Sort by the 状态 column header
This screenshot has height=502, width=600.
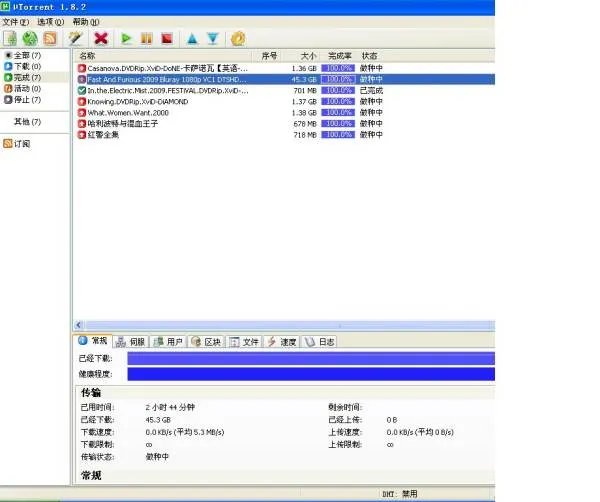[x=370, y=56]
